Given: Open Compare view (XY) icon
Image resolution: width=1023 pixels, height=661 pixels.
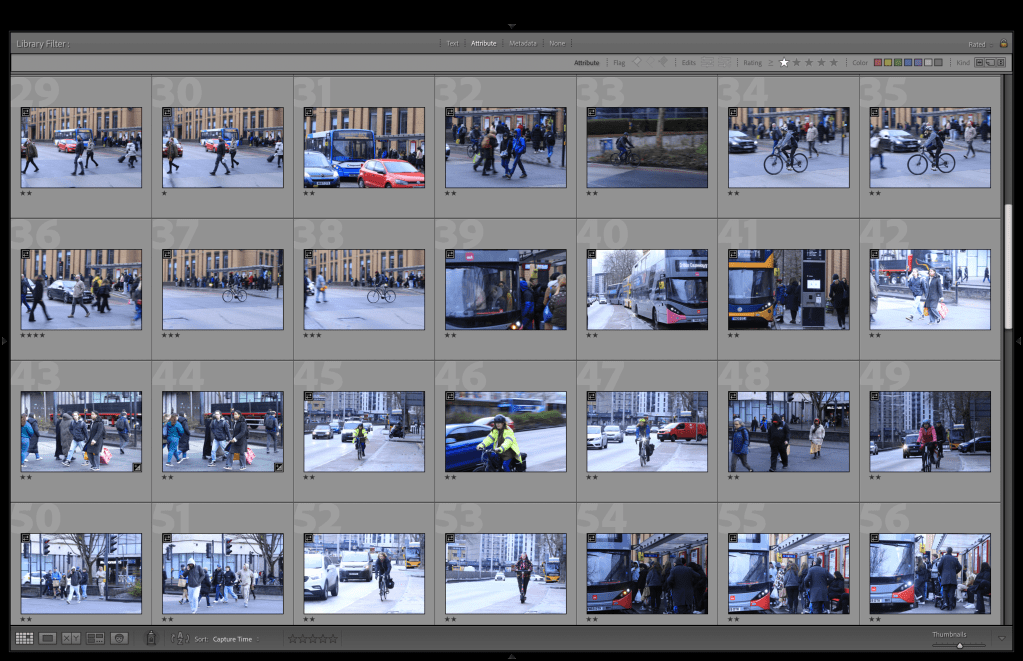Looking at the screenshot, I should pos(71,638).
